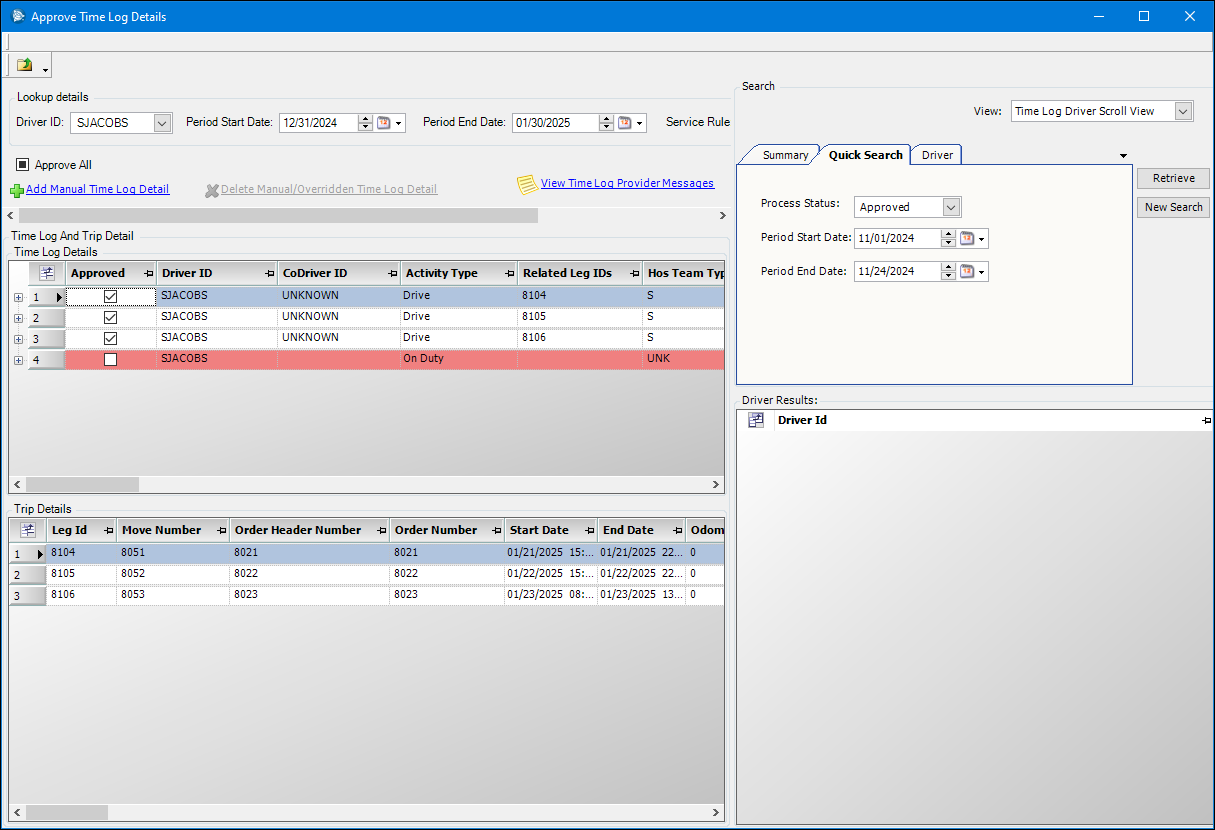
Task: Select Trip Details row with Leg Id 8105
Action: (x=365, y=574)
